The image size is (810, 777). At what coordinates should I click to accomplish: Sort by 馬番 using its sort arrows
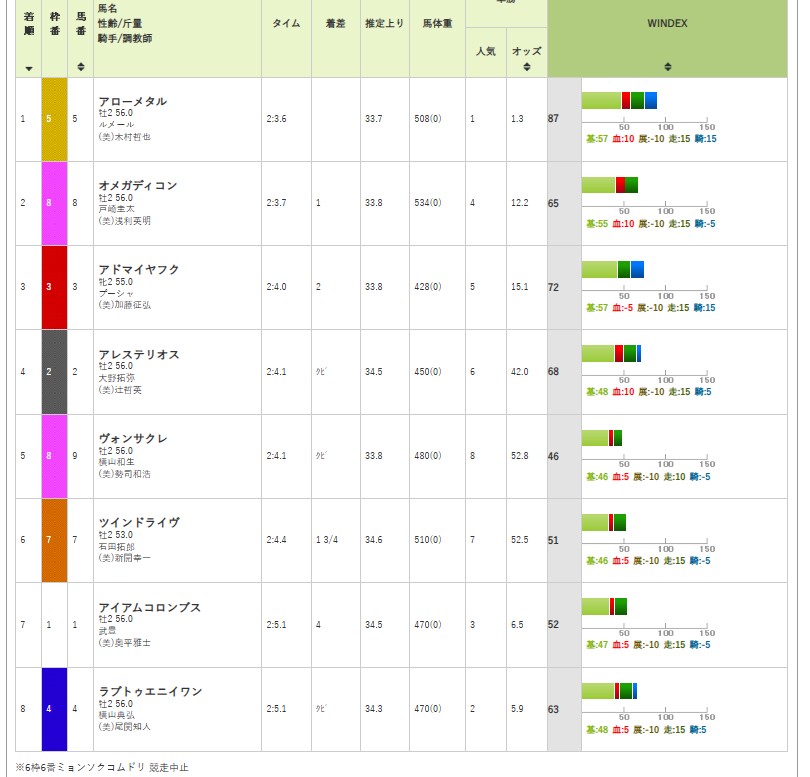pos(80,68)
